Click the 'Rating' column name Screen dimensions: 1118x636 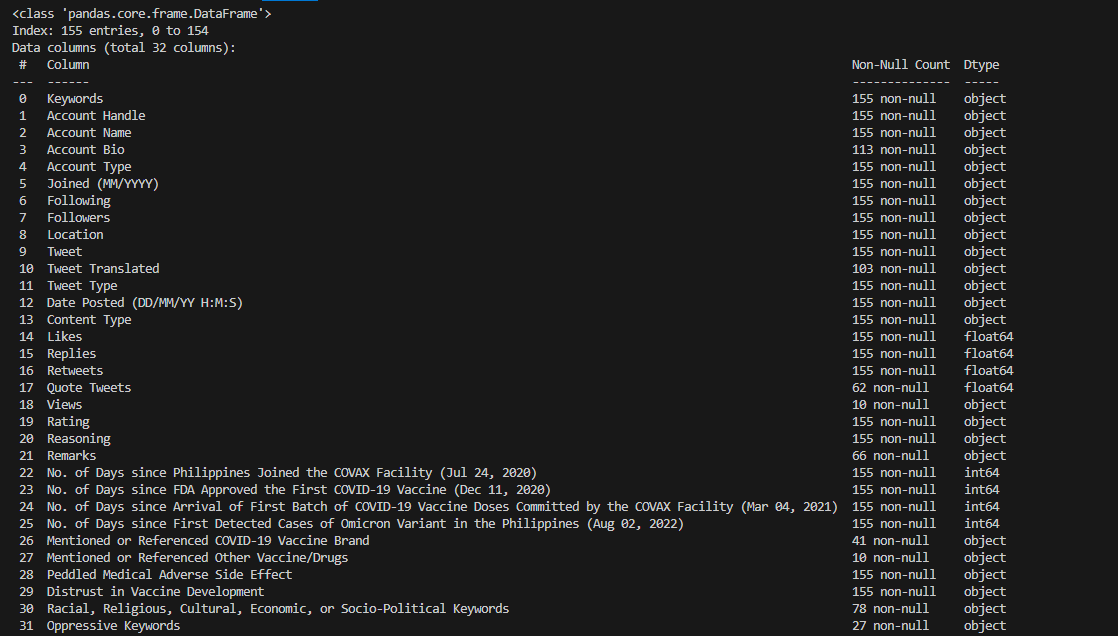[x=68, y=422]
